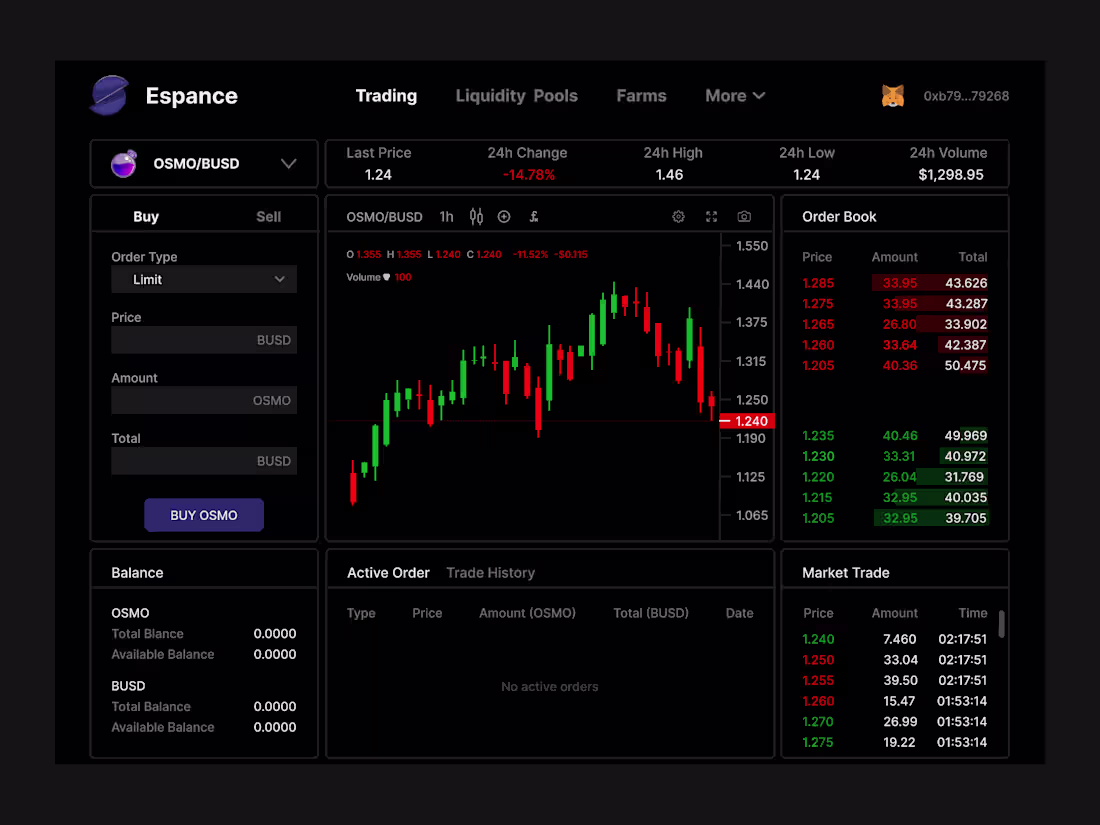
Task: Click market trade price 1.250
Action: 818,660
